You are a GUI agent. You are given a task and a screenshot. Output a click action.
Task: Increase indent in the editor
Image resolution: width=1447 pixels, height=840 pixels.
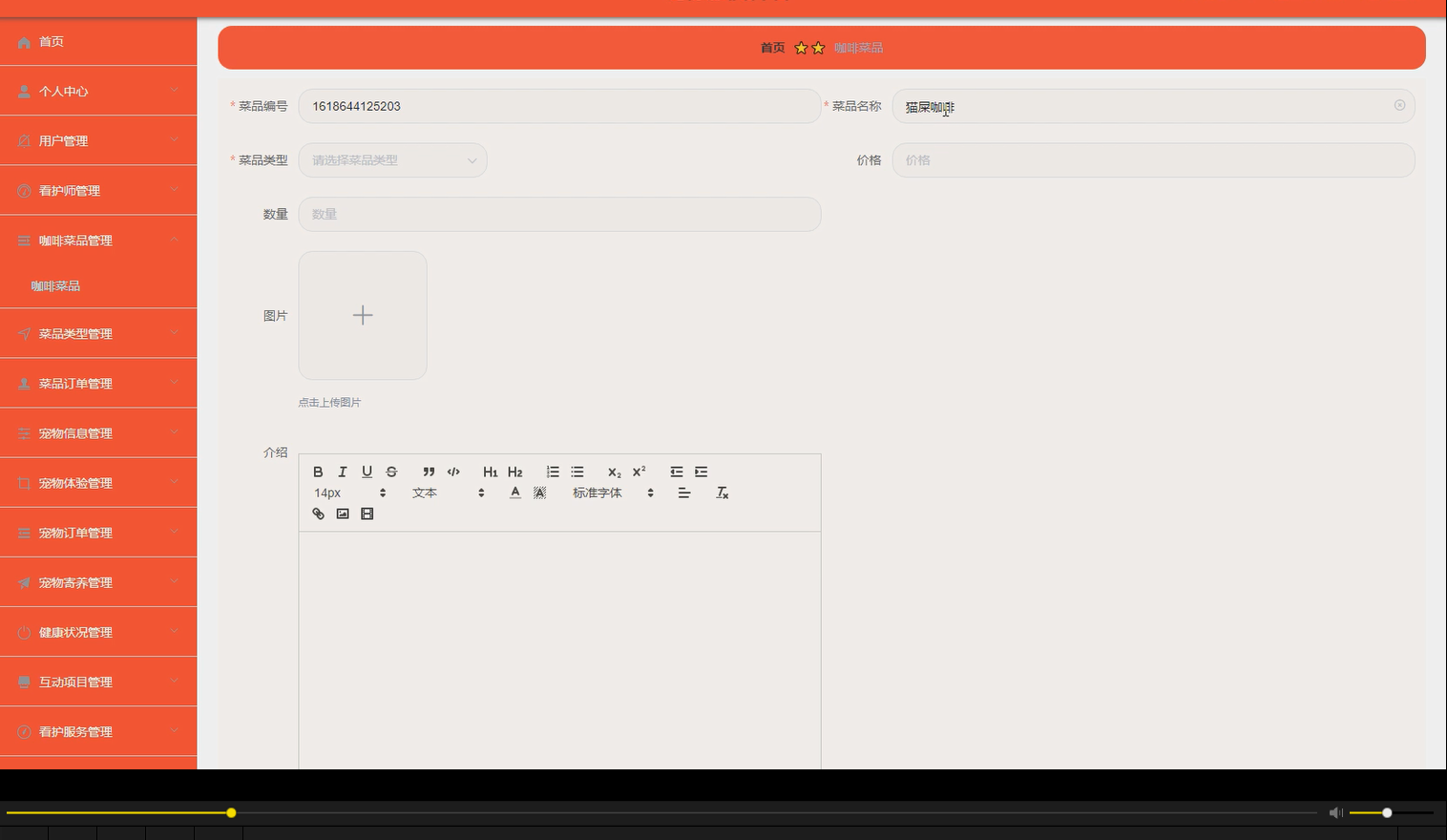(702, 472)
